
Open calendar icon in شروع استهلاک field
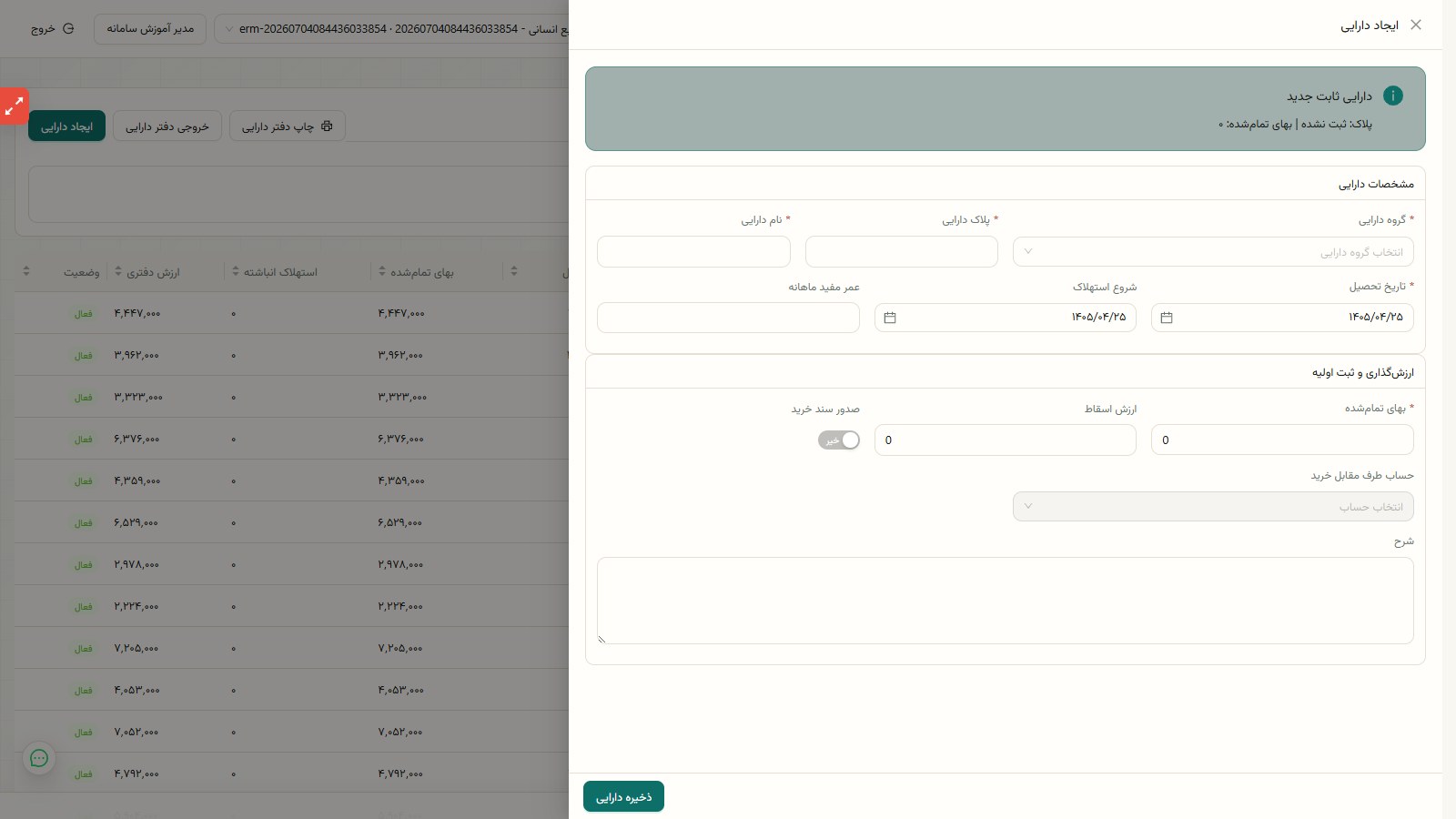(x=890, y=318)
